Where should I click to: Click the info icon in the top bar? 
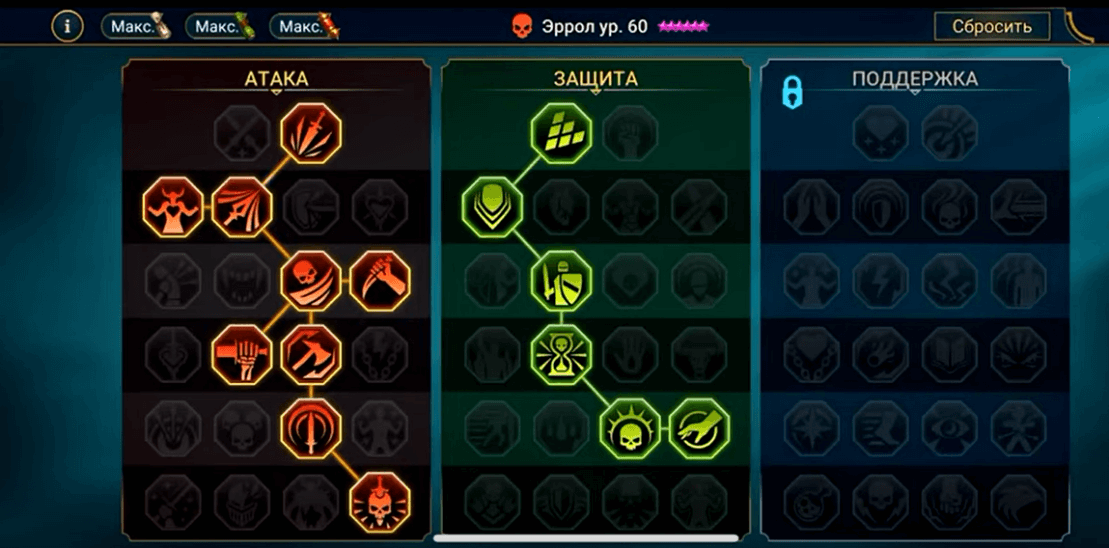(x=68, y=27)
